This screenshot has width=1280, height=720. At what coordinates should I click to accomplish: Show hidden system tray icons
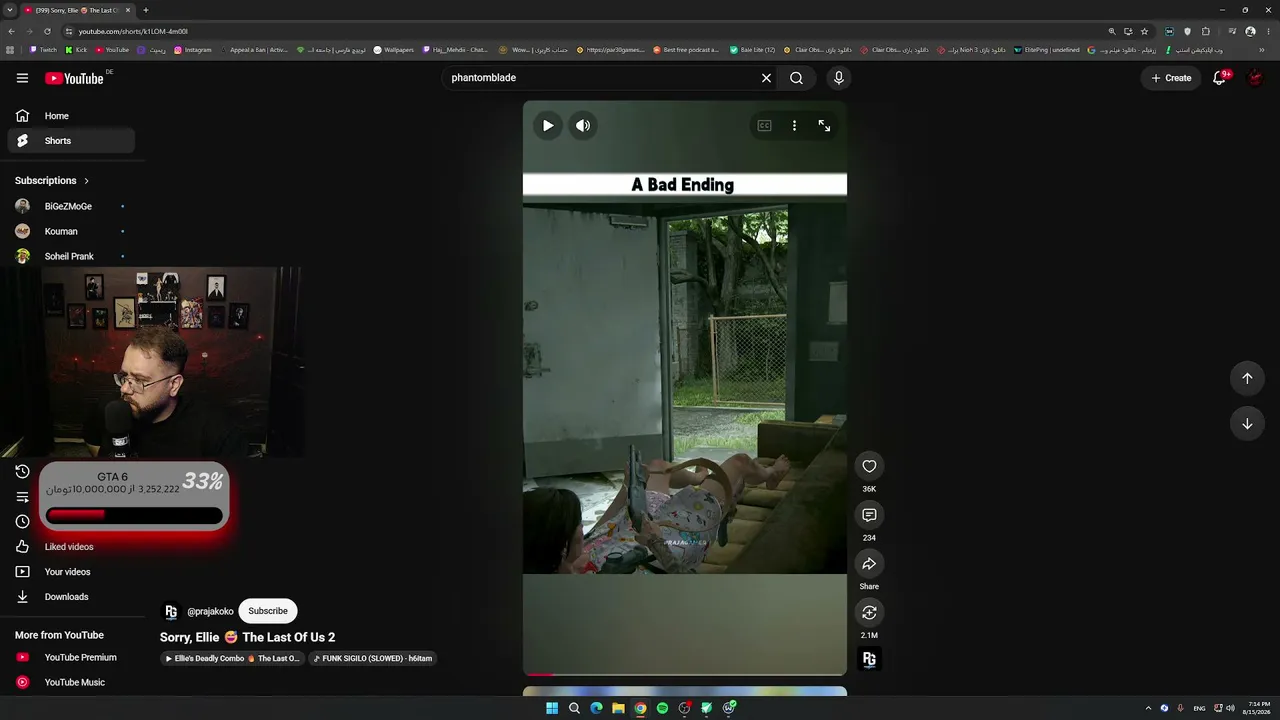click(1148, 708)
